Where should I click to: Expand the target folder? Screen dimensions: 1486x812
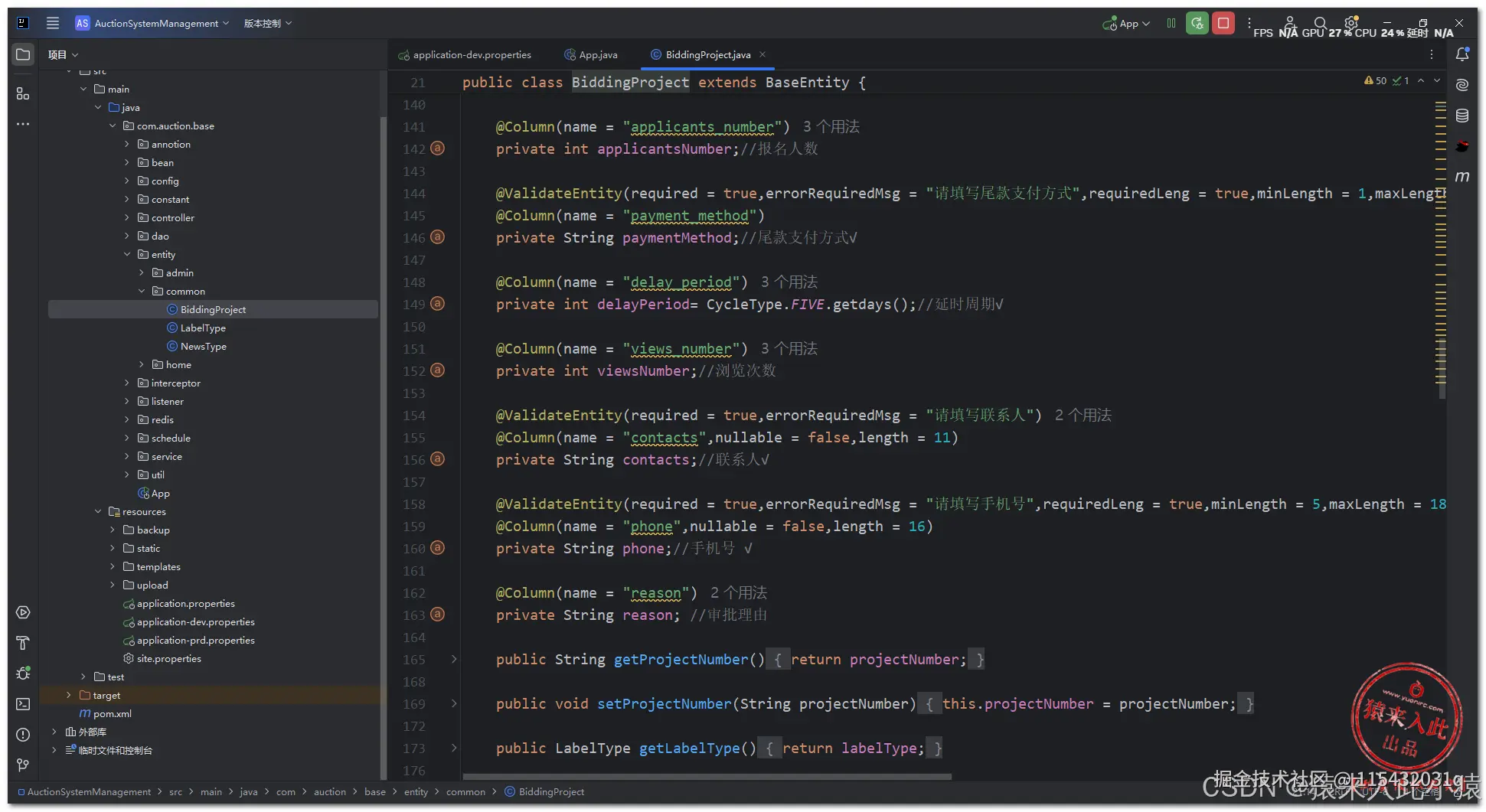pyautogui.click(x=69, y=695)
